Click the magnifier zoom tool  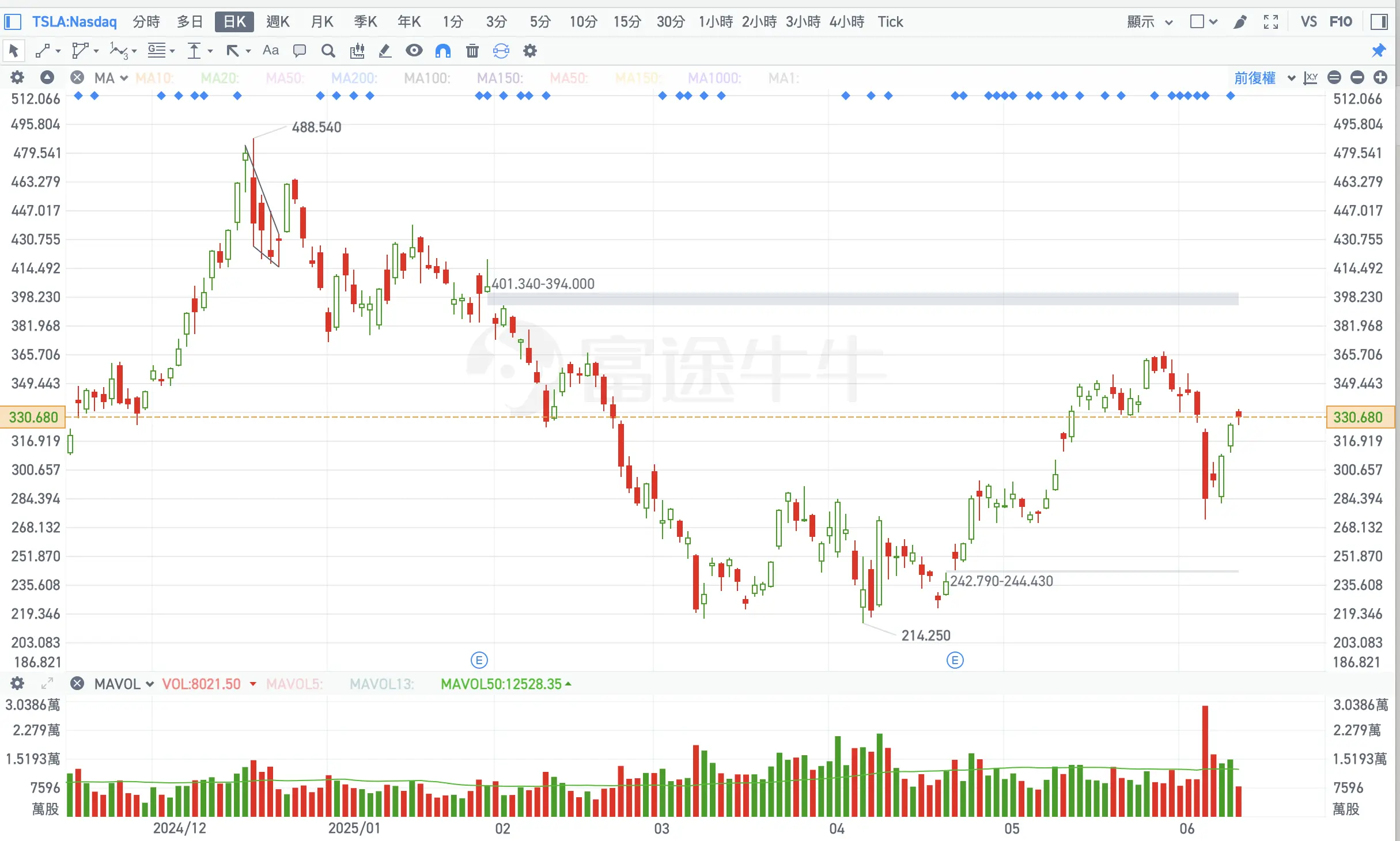[x=328, y=51]
